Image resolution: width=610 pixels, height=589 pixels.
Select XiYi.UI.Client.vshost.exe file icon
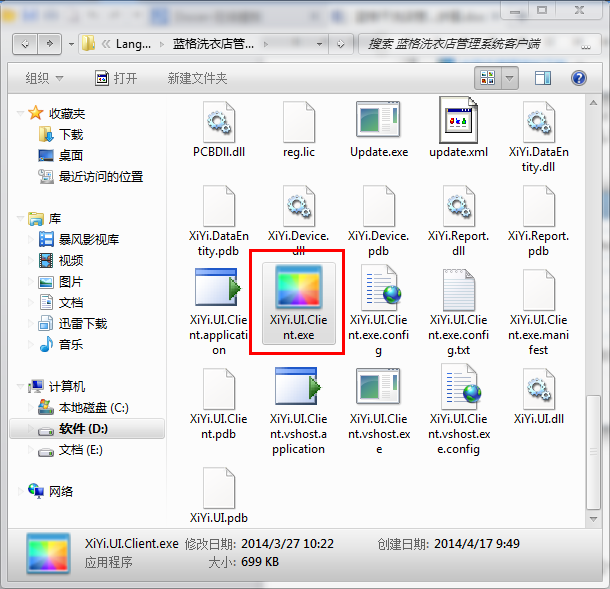378,387
